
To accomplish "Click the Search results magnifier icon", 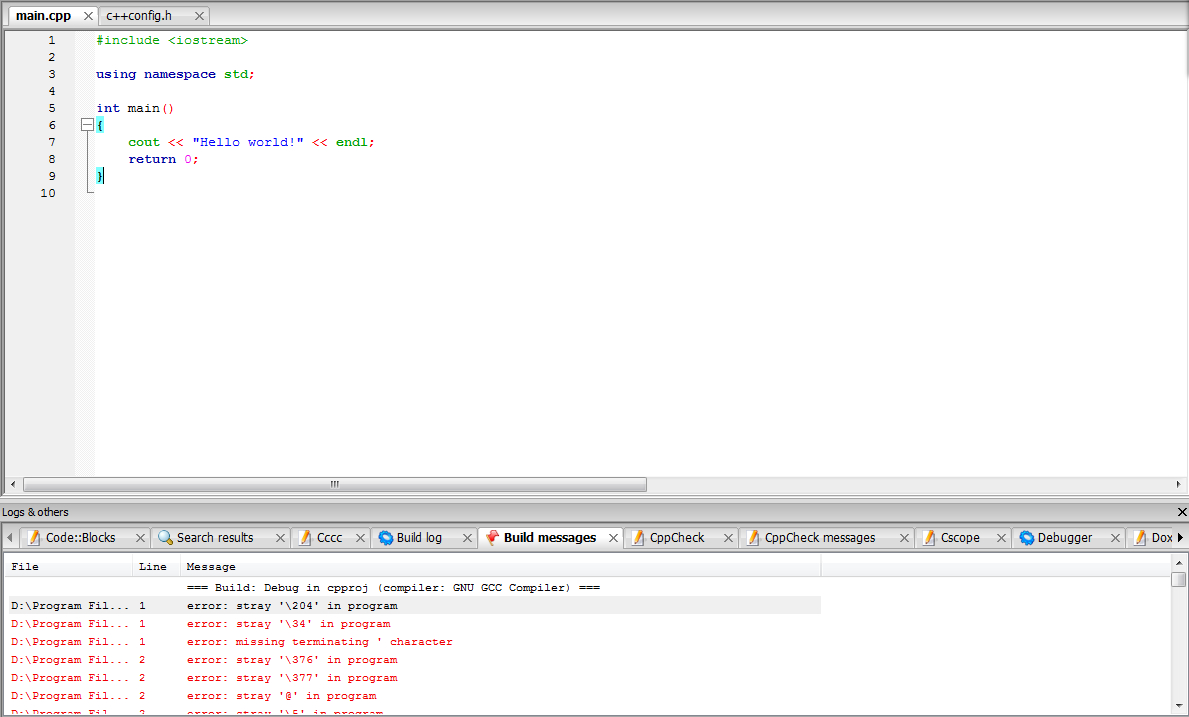I will [166, 538].
